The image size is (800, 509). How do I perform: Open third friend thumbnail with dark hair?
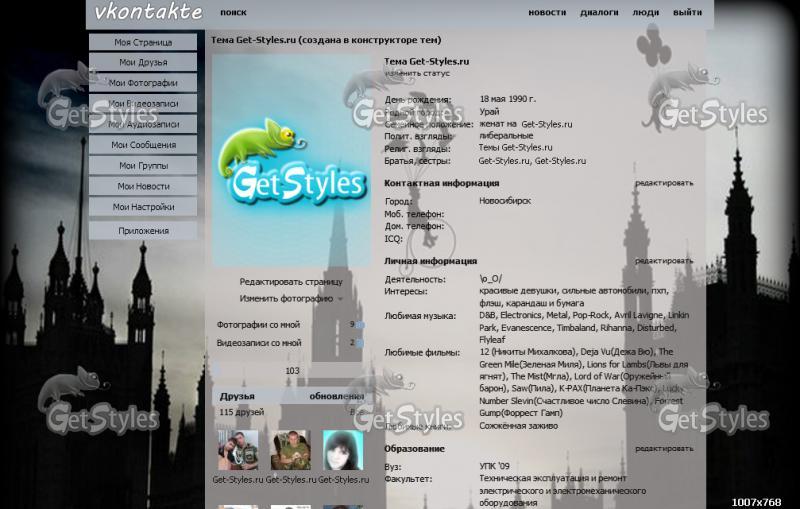point(343,450)
